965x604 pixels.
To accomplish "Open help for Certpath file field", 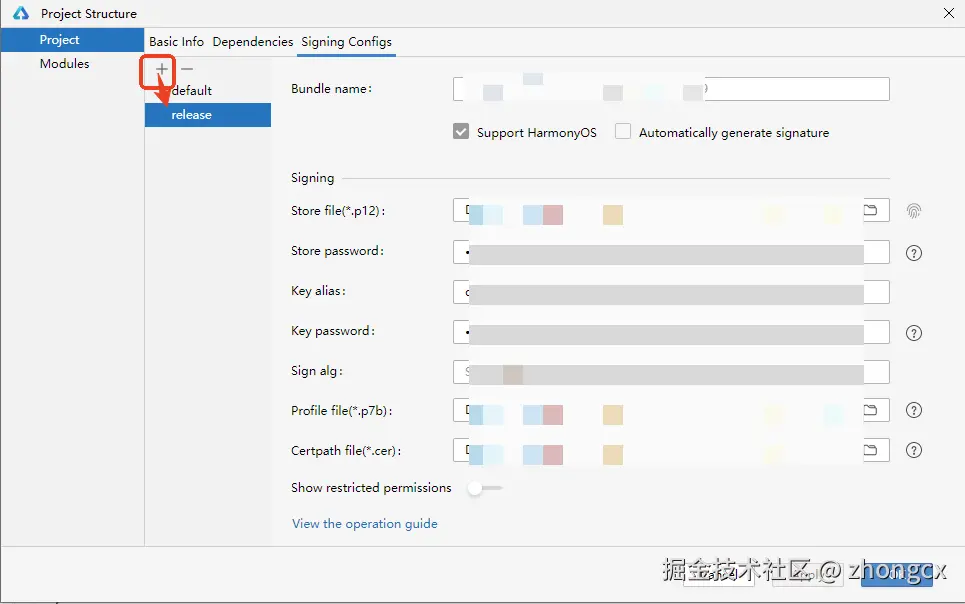I will [x=913, y=450].
